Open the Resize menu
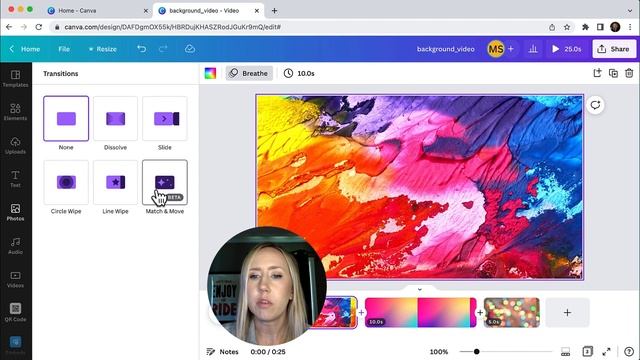This screenshot has height=360, width=640. (102, 49)
